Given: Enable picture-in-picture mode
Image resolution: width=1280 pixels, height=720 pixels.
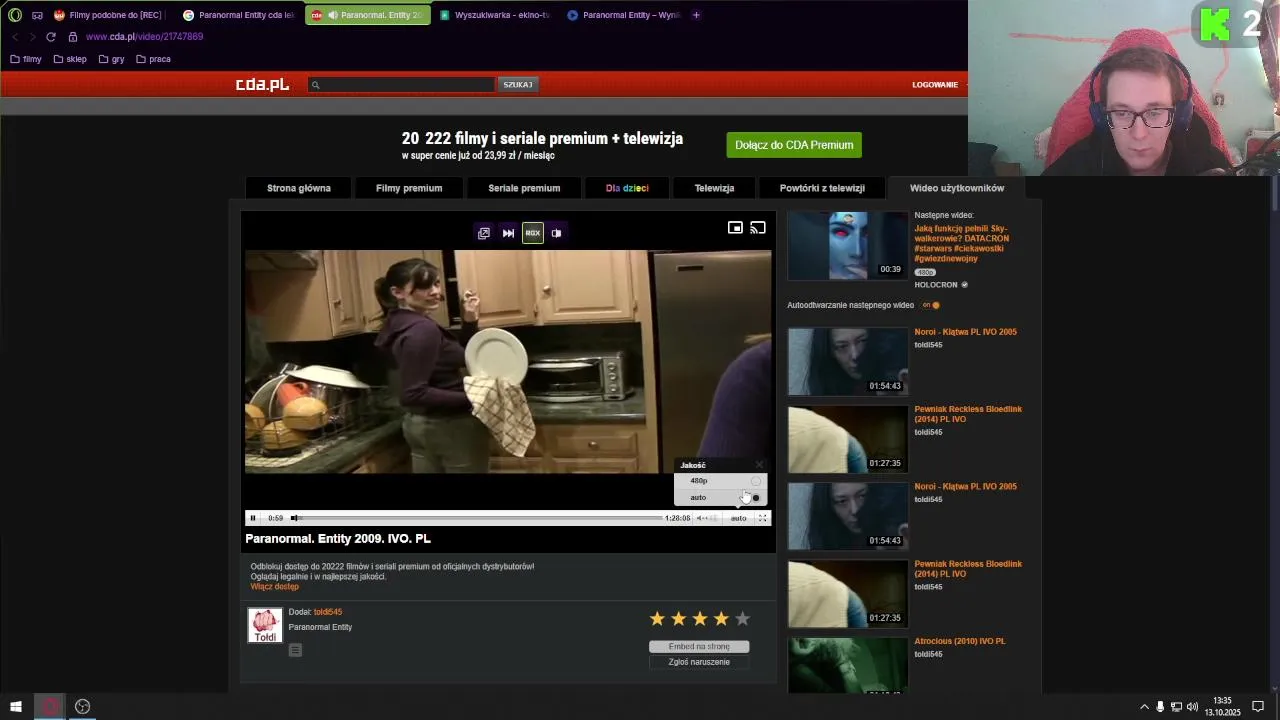Looking at the screenshot, I should coord(735,228).
